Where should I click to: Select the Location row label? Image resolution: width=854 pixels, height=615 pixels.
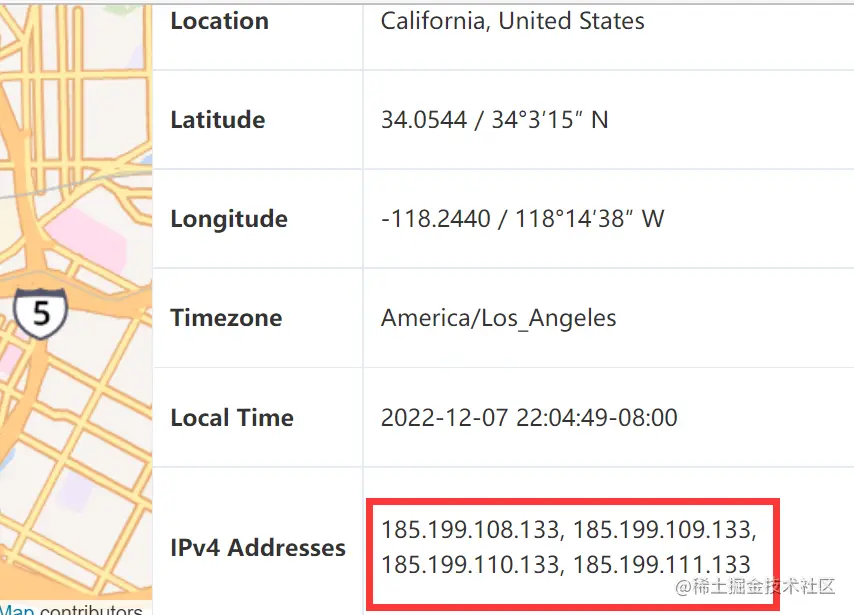pos(219,21)
